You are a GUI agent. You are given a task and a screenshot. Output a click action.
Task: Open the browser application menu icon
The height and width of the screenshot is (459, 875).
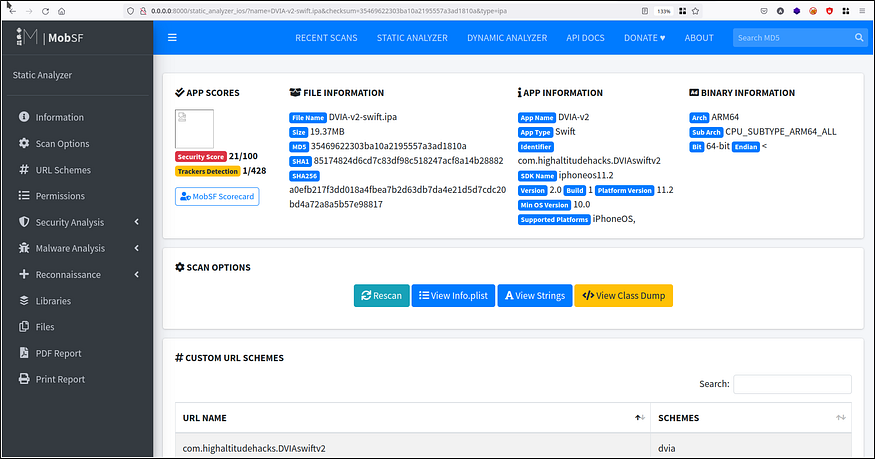click(x=862, y=11)
